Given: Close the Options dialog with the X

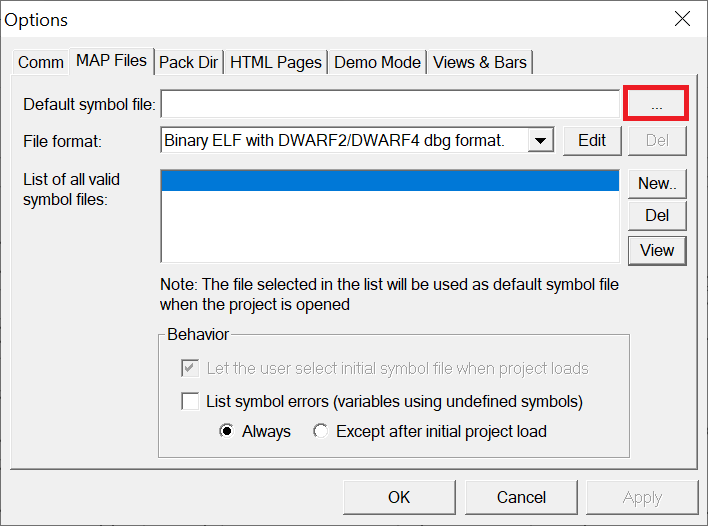Looking at the screenshot, I should coord(682,19).
